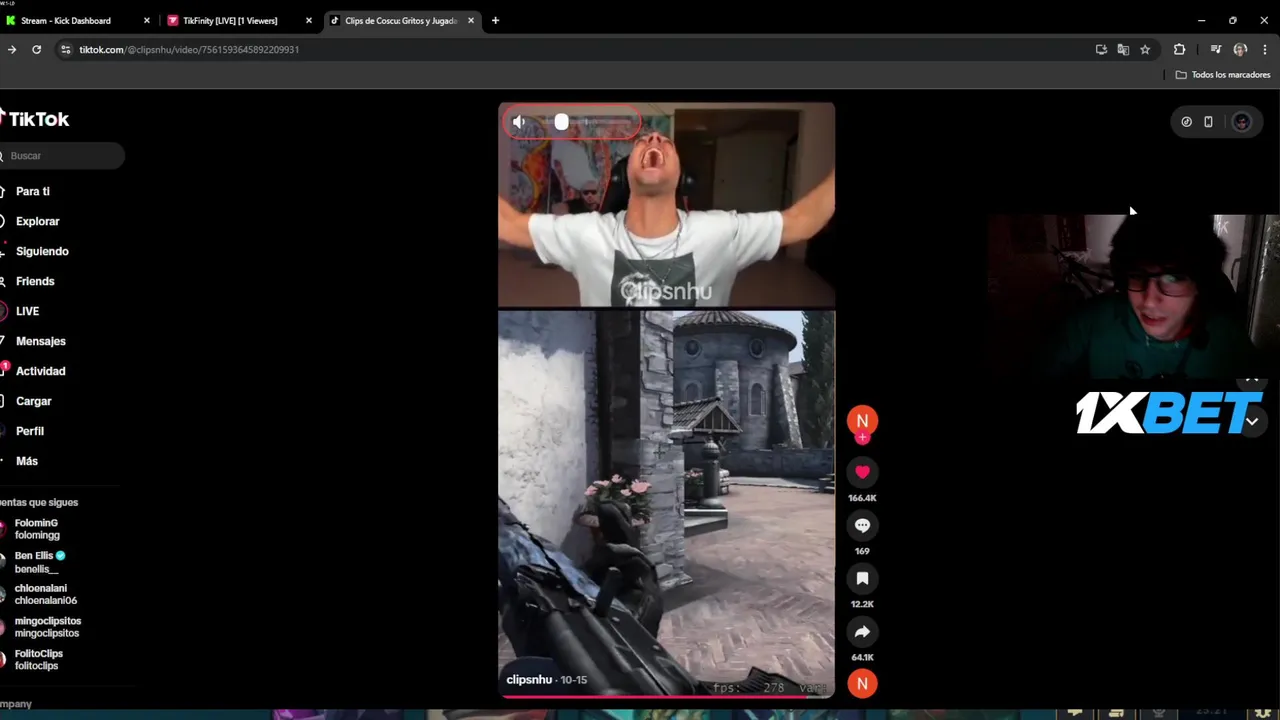
Task: Open a new browser tab
Action: point(495,20)
